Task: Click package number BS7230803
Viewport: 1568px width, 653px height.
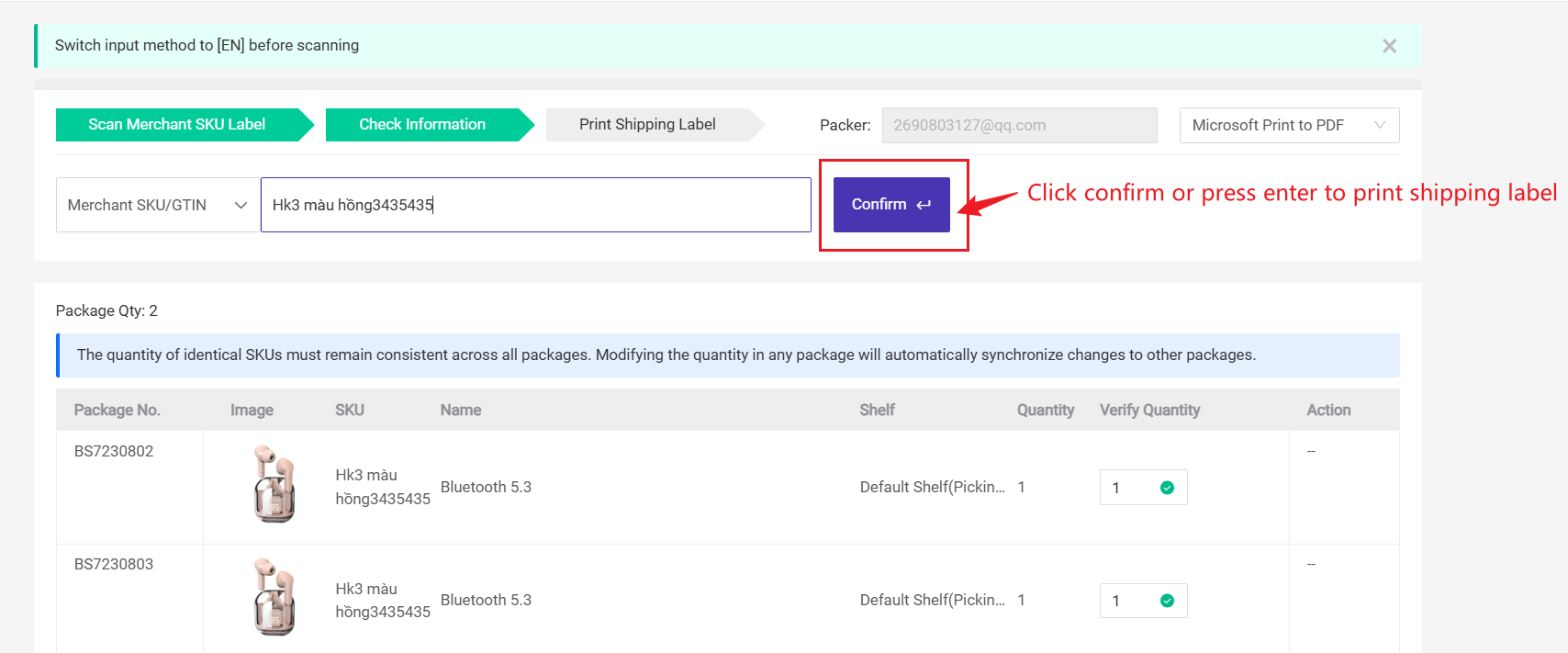Action: 114,564
